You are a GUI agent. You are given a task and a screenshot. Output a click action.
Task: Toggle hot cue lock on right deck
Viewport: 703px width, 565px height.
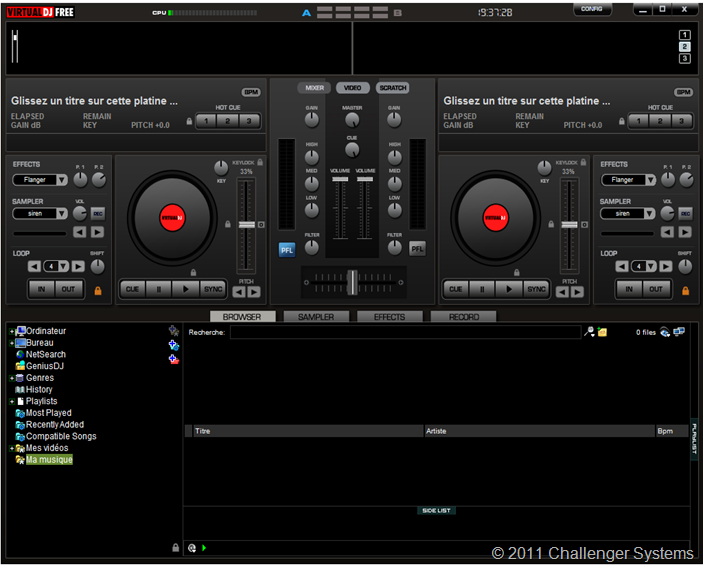click(622, 121)
